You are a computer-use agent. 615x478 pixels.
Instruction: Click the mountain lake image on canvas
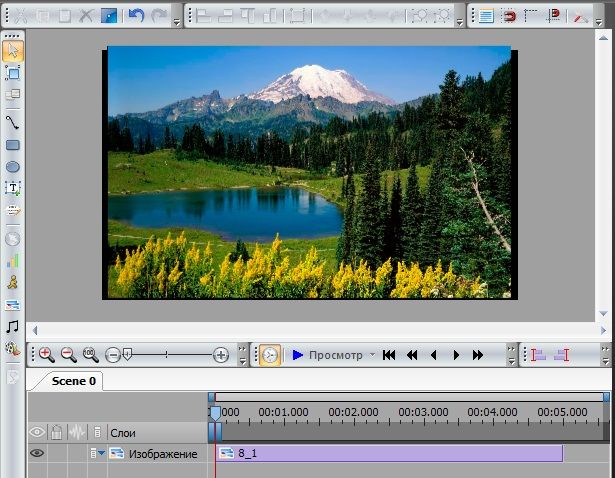pyautogui.click(x=309, y=172)
